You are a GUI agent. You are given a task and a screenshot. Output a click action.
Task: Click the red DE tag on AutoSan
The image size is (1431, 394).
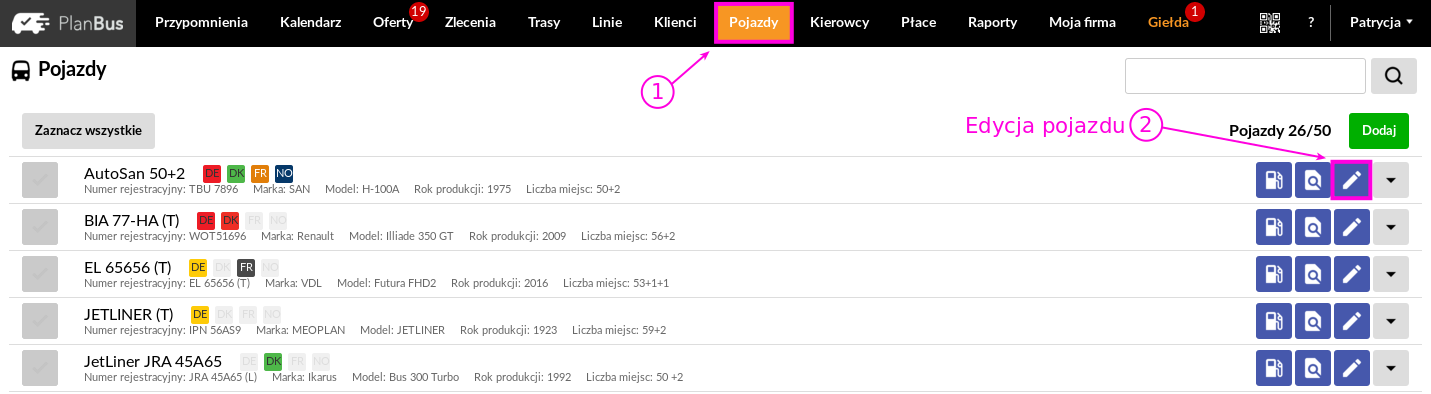click(212, 173)
